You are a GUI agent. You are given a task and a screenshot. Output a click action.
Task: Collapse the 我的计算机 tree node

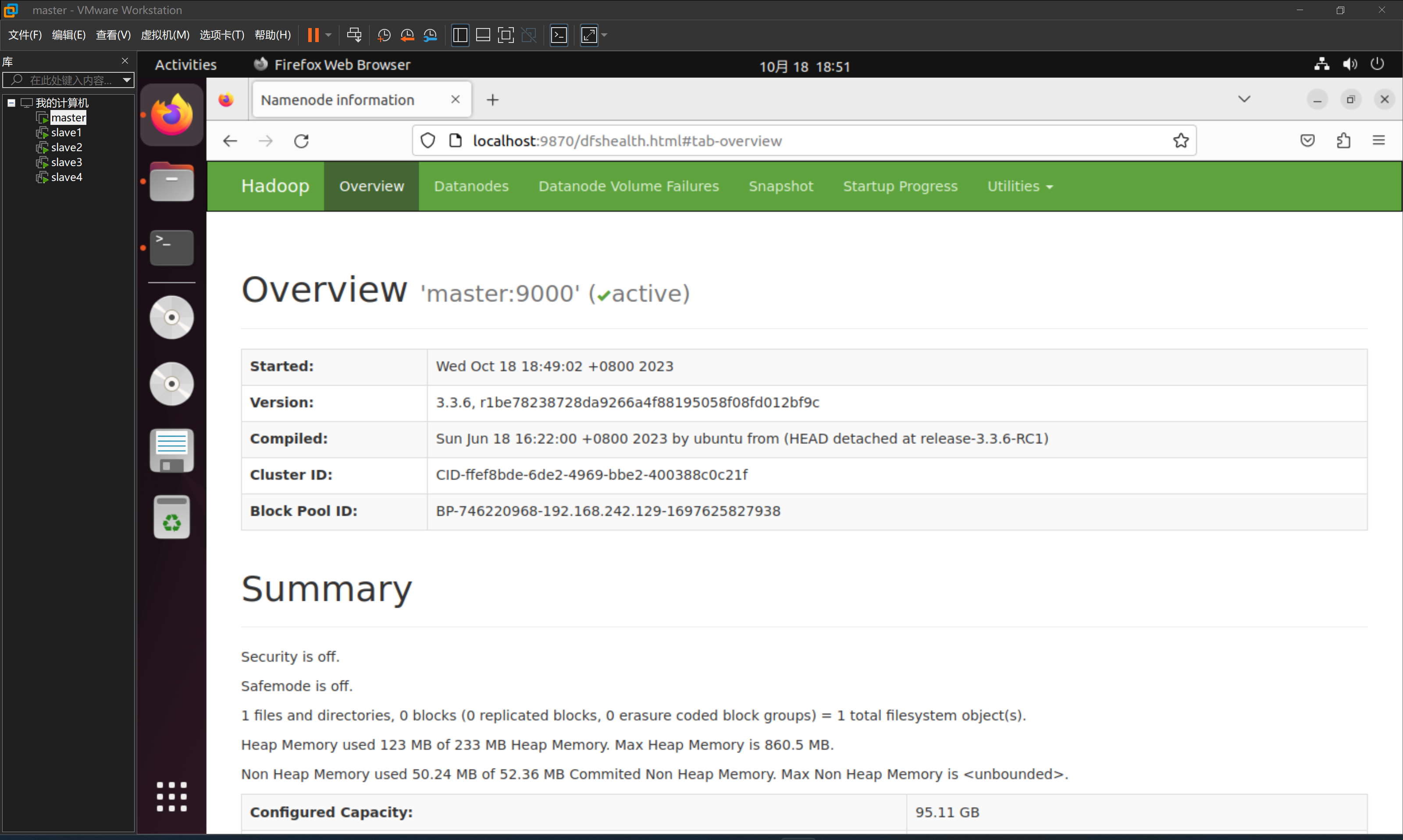tap(11, 103)
